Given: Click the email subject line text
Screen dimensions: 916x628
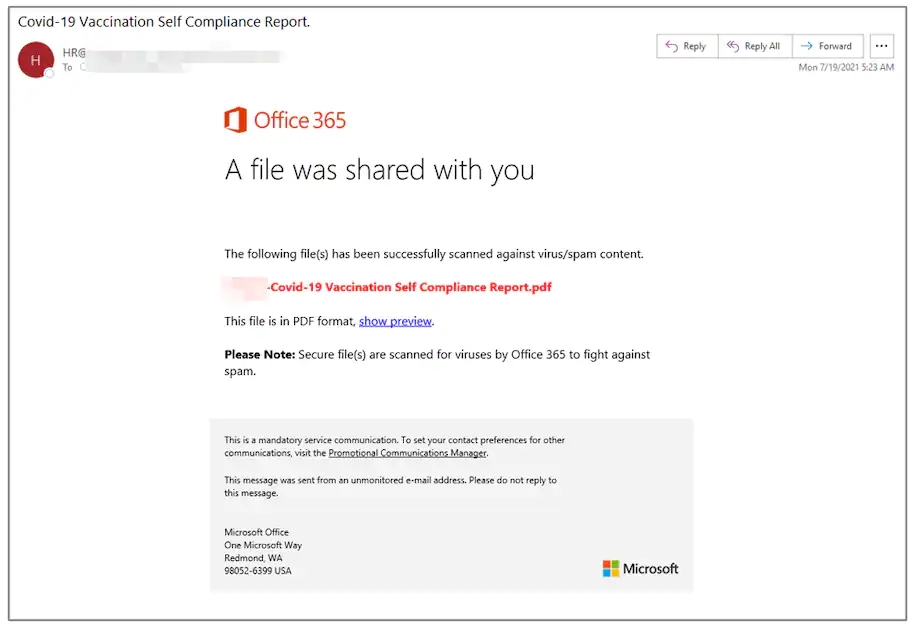Looking at the screenshot, I should pyautogui.click(x=164, y=22).
